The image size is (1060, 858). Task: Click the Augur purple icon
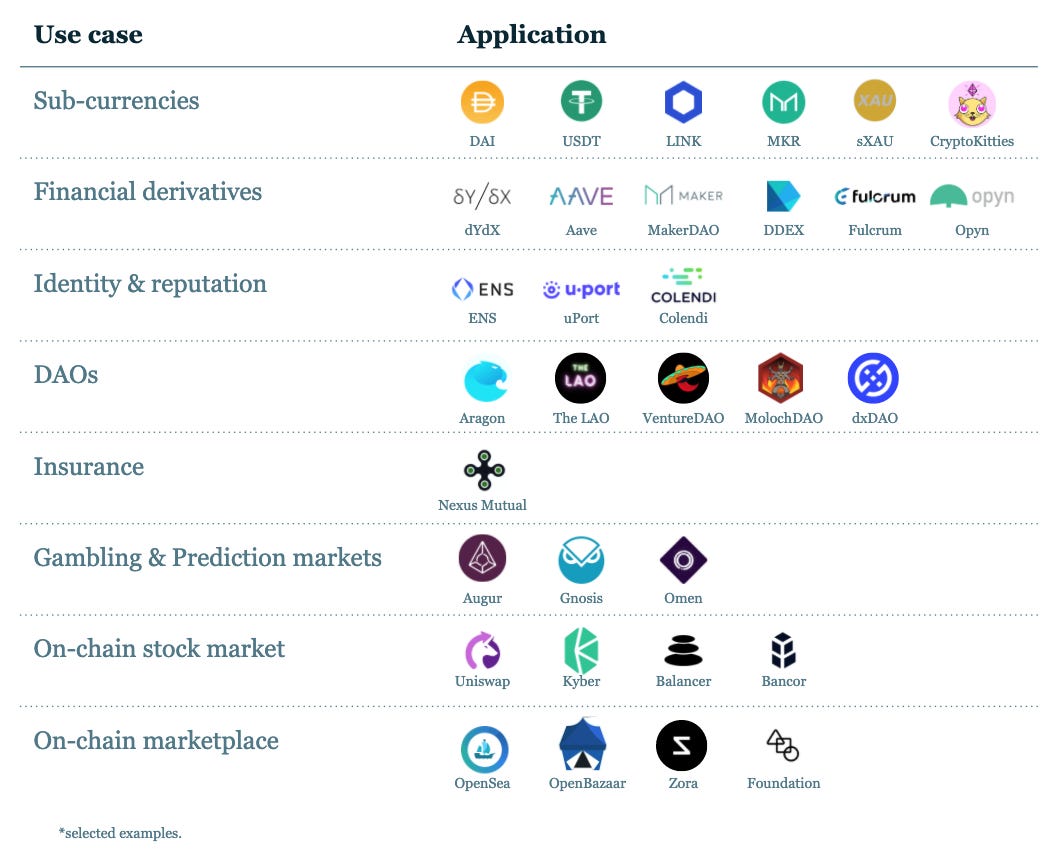[482, 558]
